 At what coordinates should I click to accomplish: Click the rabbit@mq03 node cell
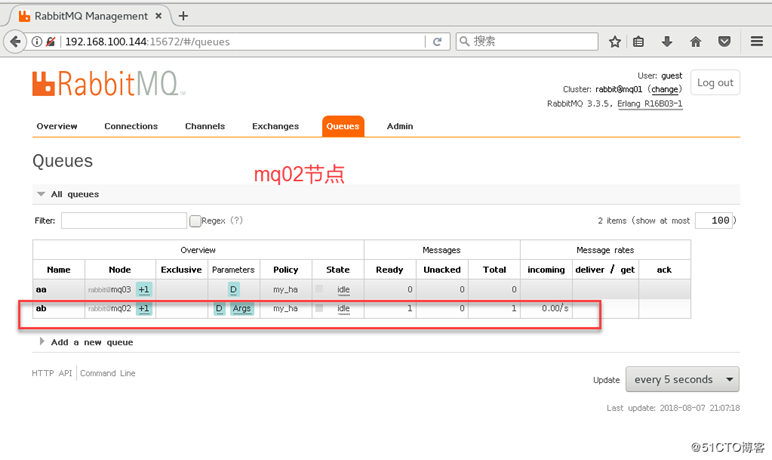110,290
